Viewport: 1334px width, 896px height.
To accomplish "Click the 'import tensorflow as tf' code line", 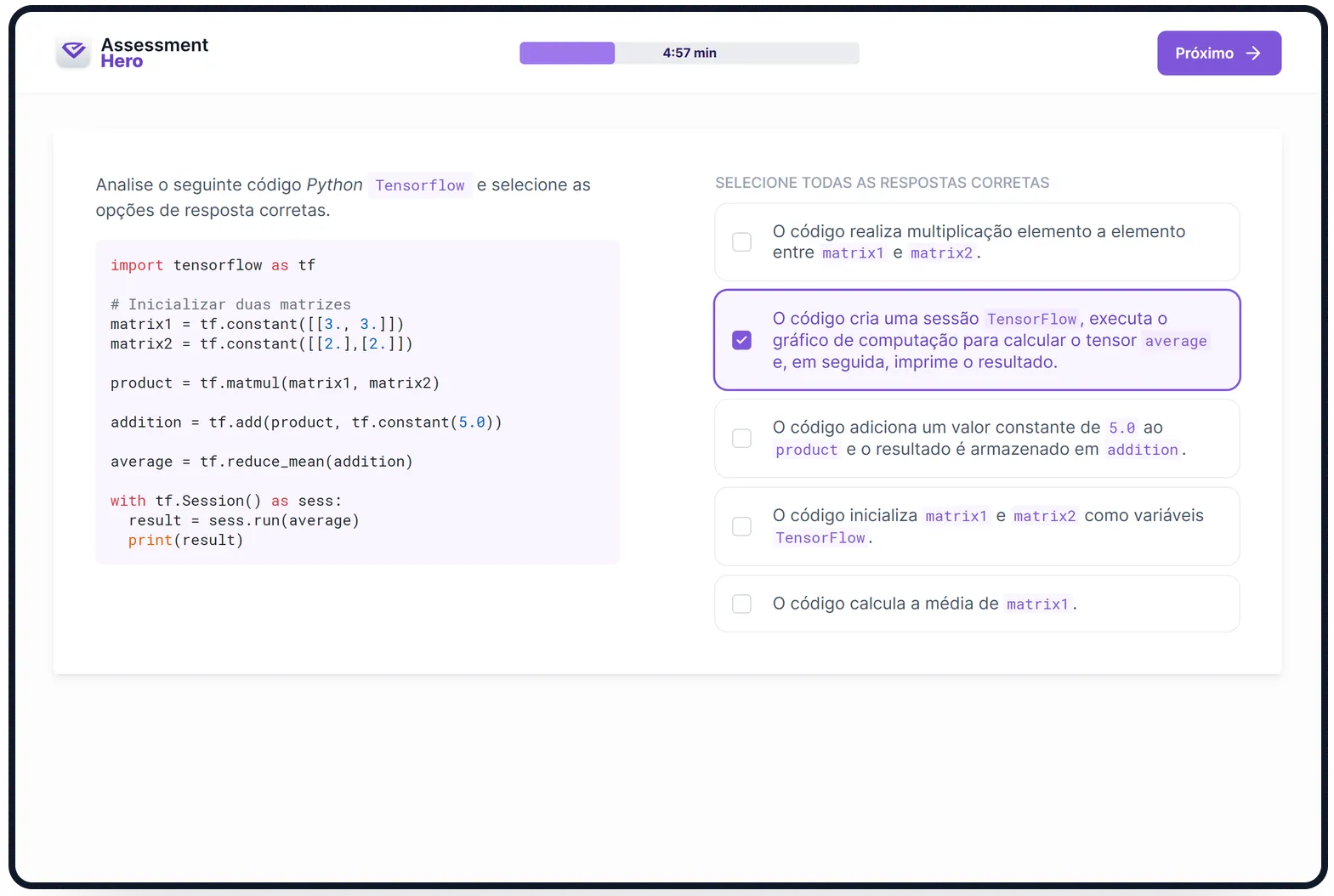I will 213,265.
